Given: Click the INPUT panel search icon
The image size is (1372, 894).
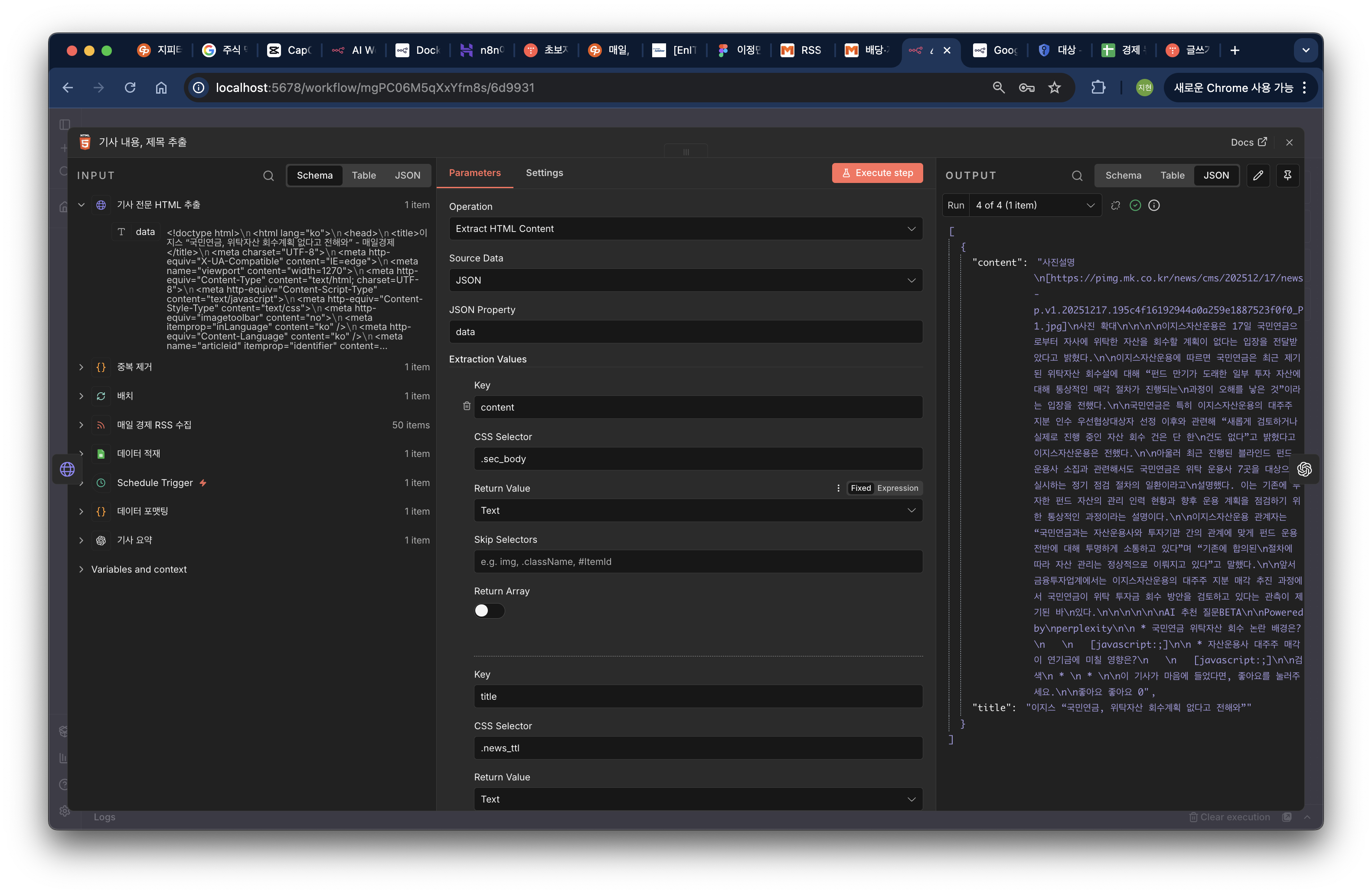Looking at the screenshot, I should [269, 176].
